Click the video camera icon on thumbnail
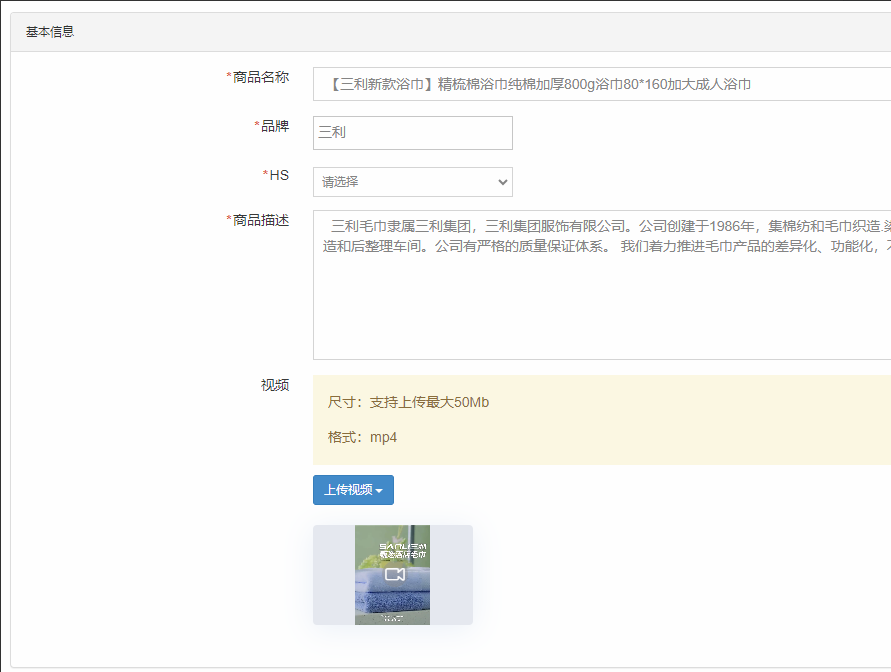This screenshot has height=672, width=891. pos(394,574)
